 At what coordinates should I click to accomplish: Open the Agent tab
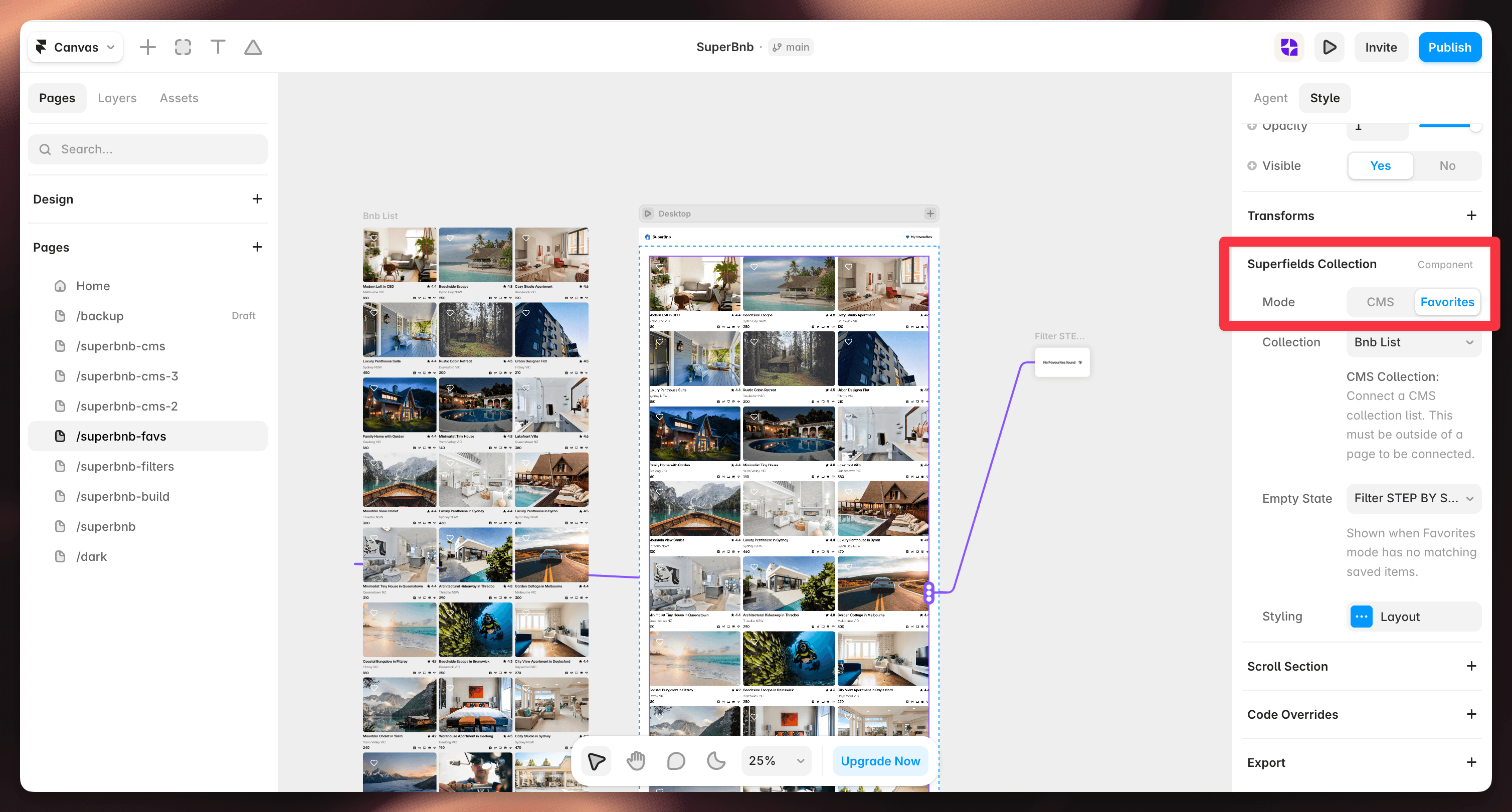pos(1270,98)
